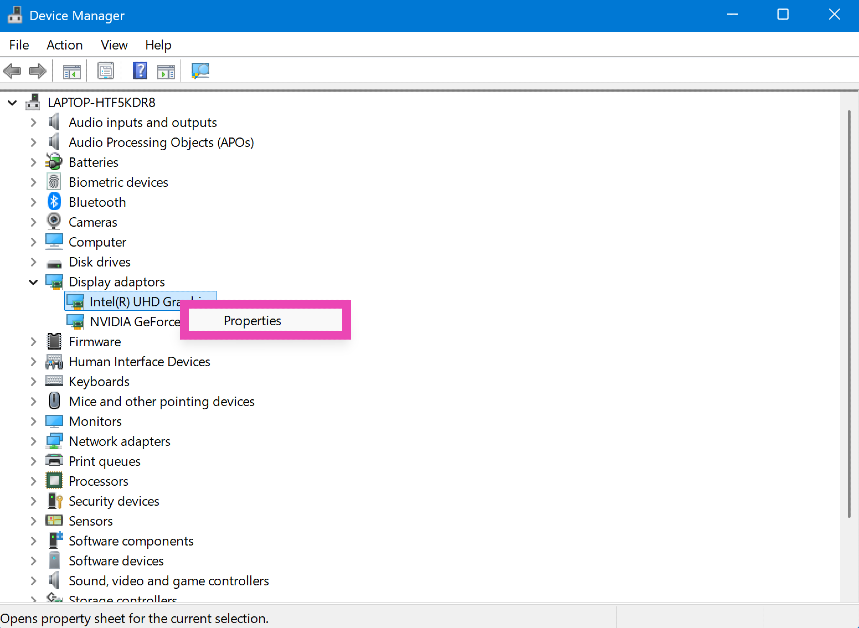This screenshot has width=859, height=628.
Task: Open the File menu
Action: pos(19,45)
